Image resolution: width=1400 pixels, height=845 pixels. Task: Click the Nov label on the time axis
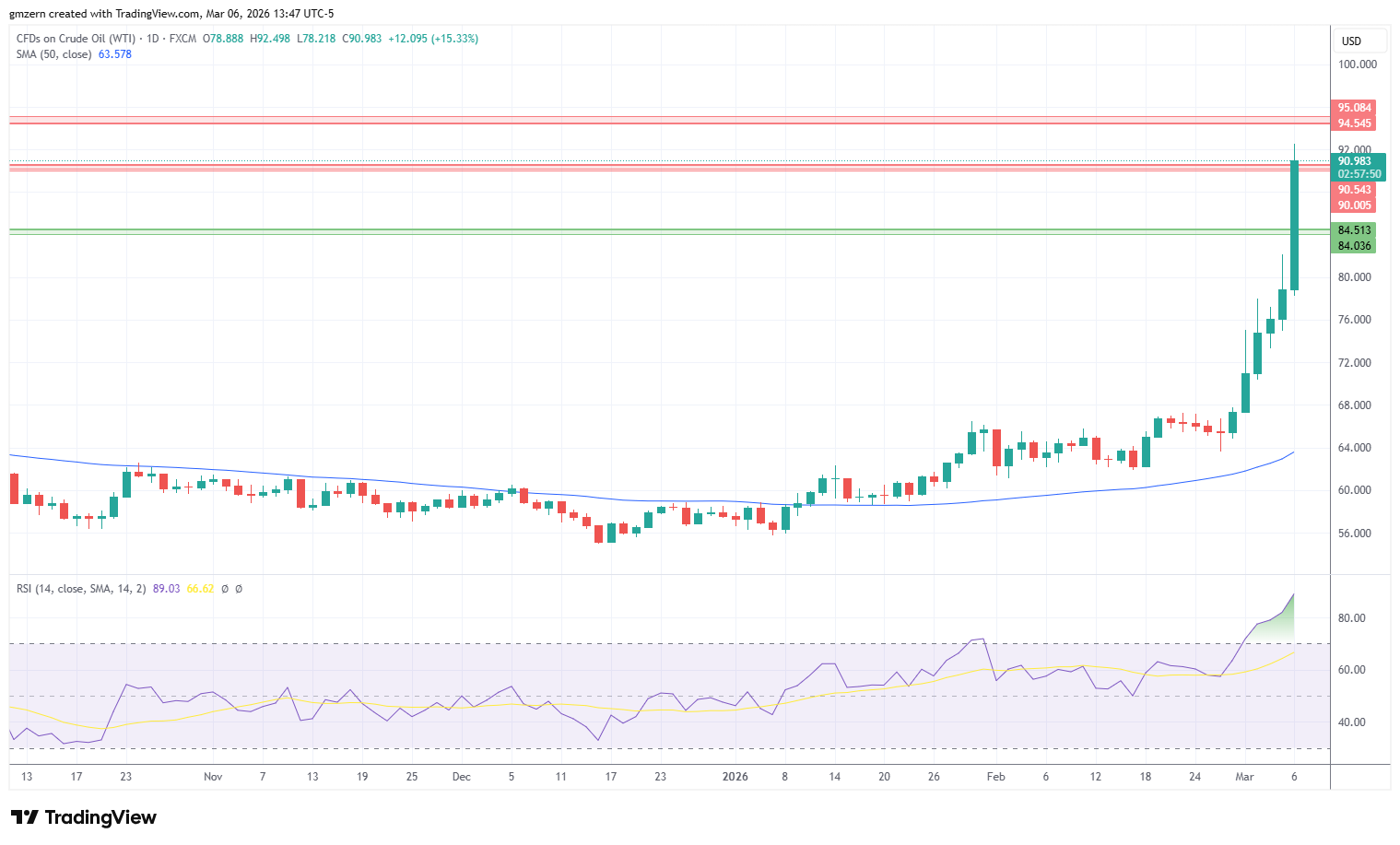213,777
